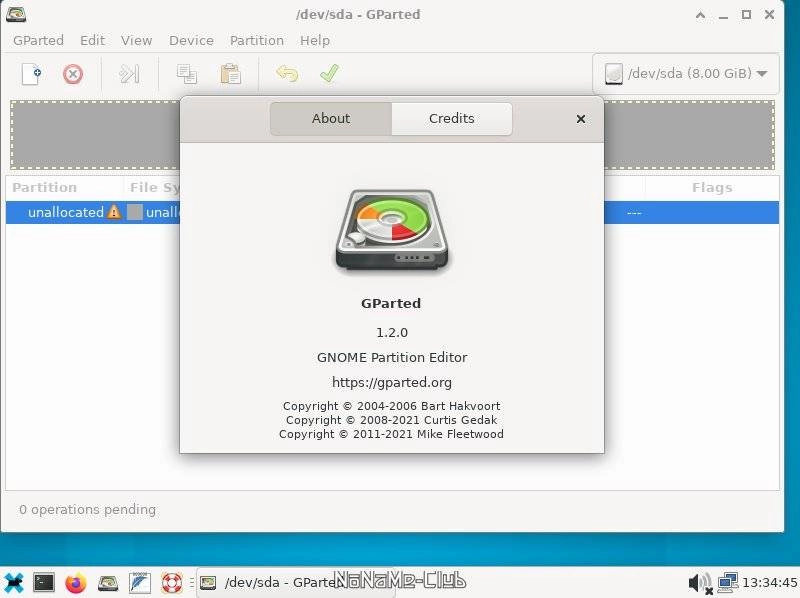Click the Paste partition clipboard icon
Image resolution: width=800 pixels, height=598 pixels.
pos(231,74)
